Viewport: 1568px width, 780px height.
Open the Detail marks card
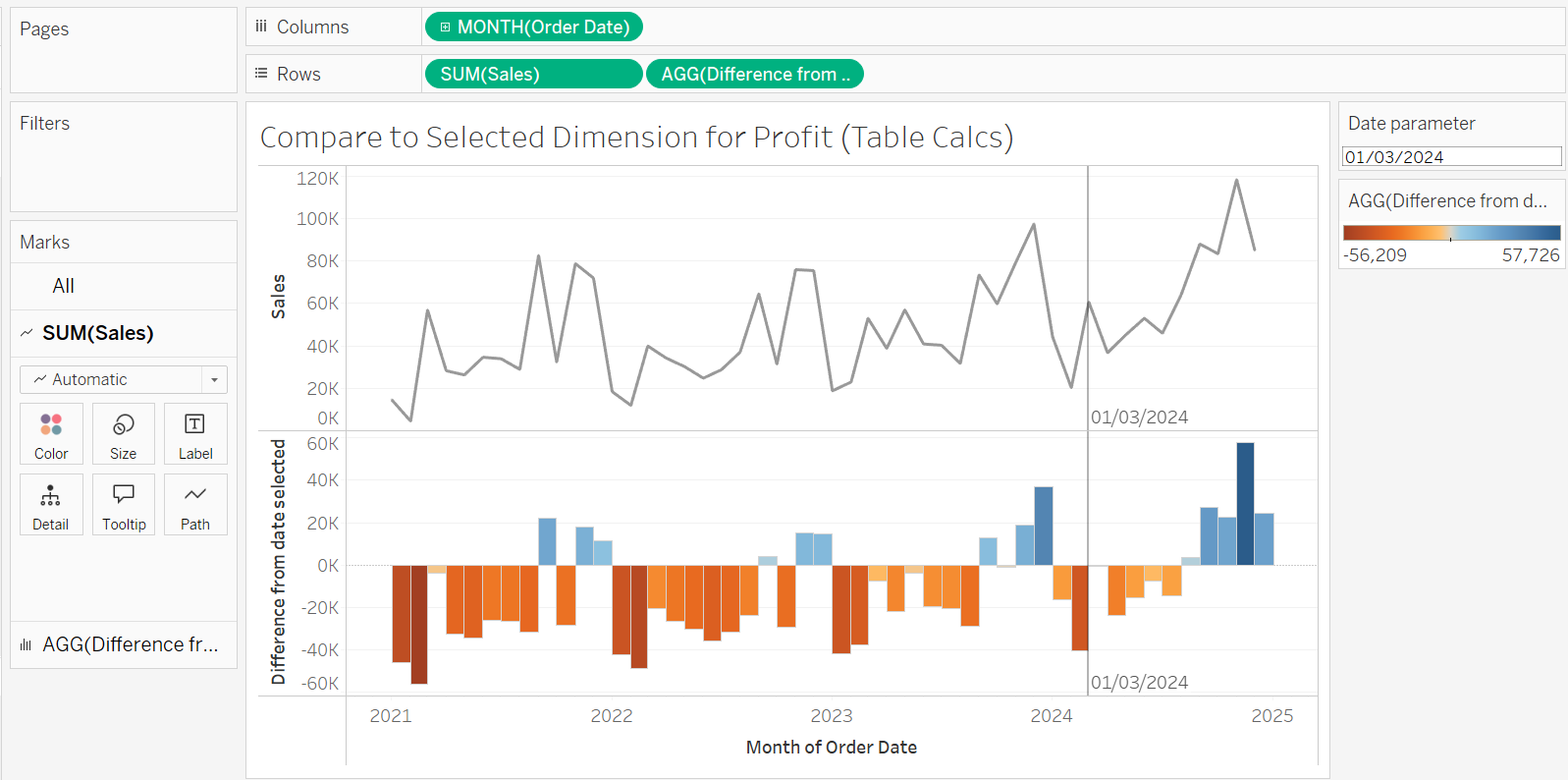coord(51,505)
